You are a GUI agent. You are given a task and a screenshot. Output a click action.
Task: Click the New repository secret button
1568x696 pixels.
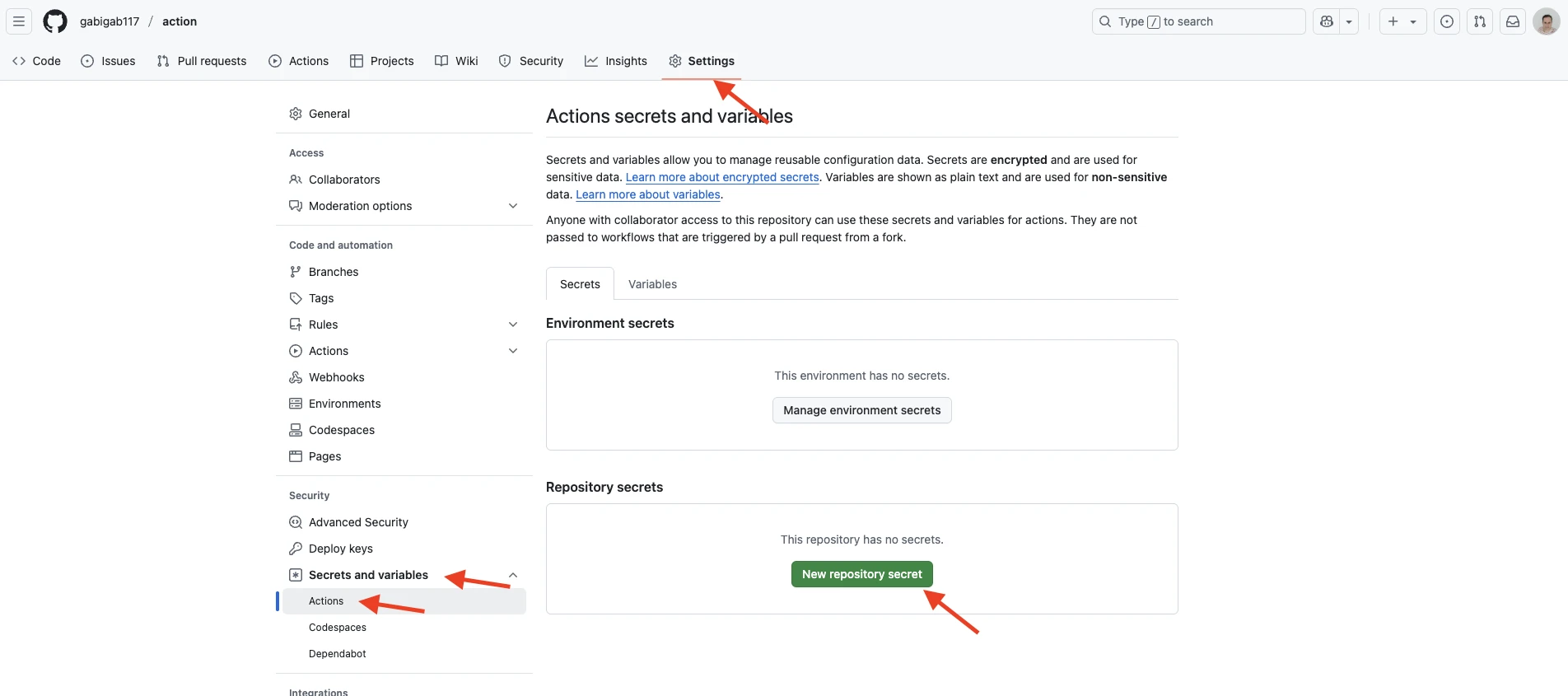(861, 574)
